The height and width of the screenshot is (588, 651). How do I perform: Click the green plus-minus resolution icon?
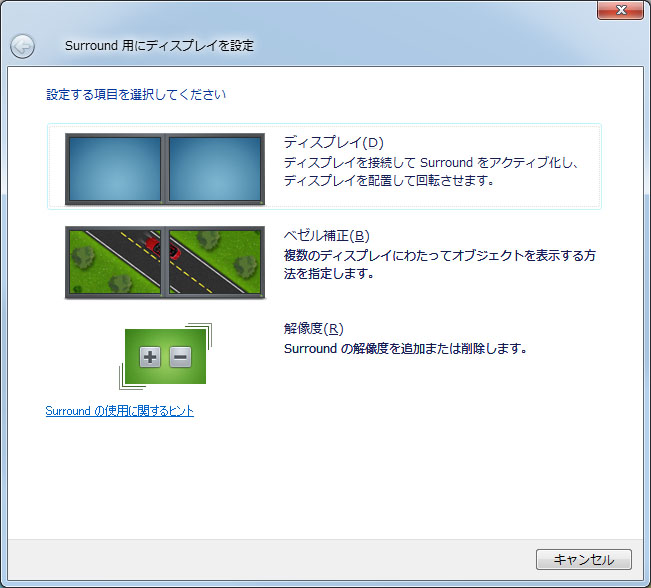click(165, 356)
